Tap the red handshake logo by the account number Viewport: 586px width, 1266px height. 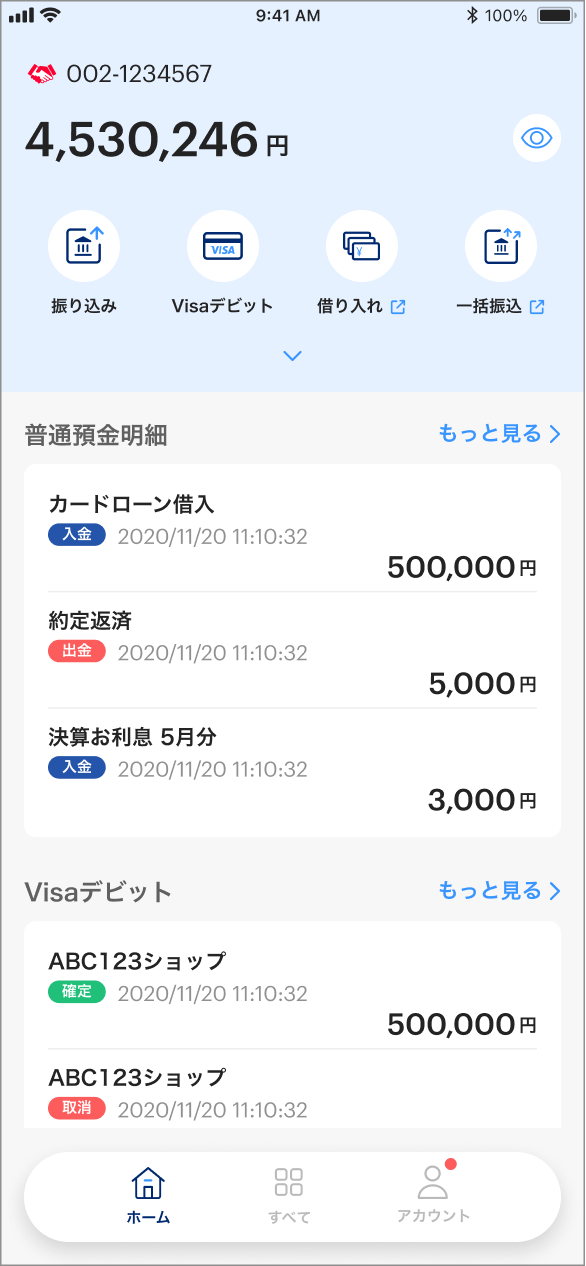click(x=42, y=73)
